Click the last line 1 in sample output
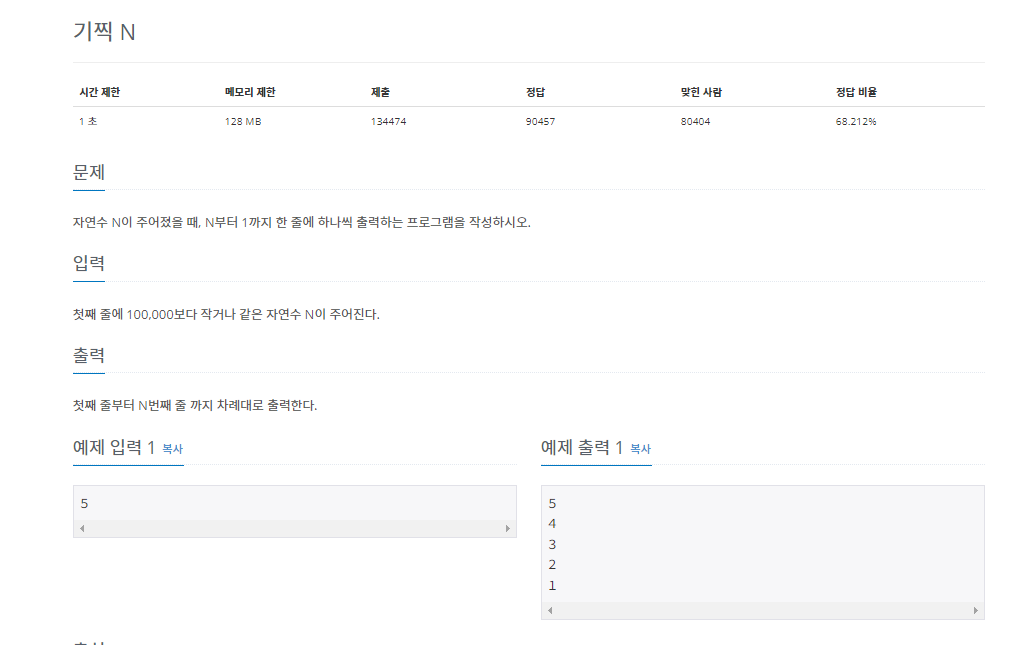1012x645 pixels. pos(552,586)
